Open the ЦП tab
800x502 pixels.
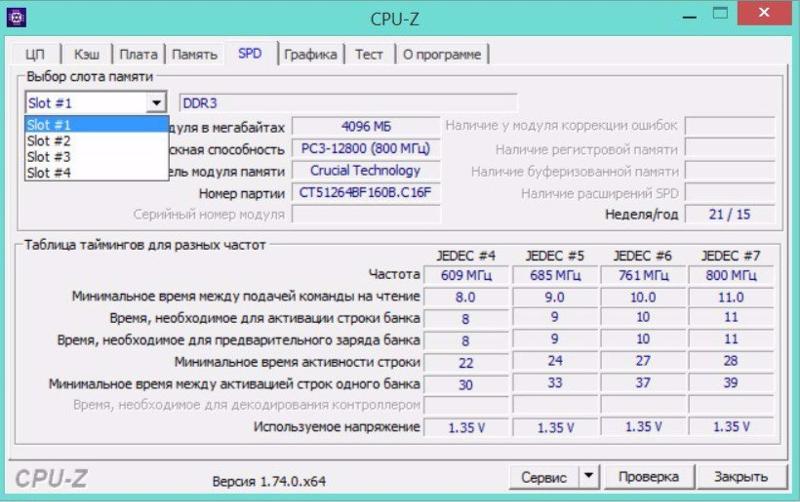pyautogui.click(x=35, y=54)
